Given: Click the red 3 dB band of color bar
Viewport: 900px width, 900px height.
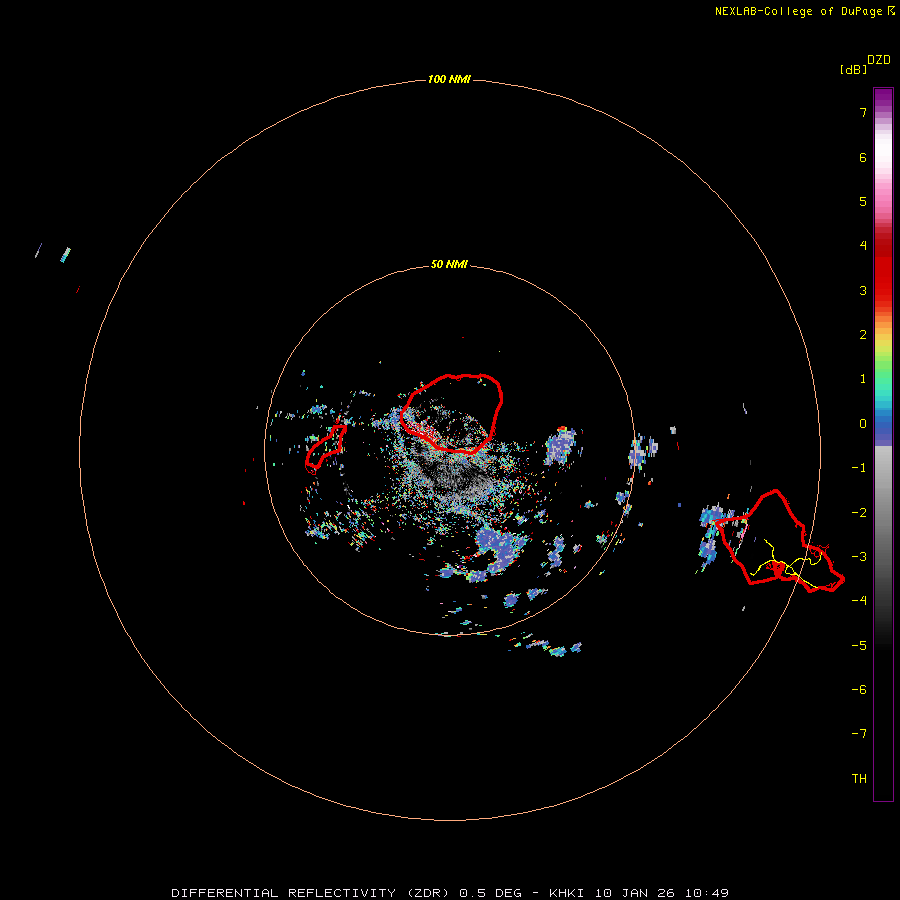Looking at the screenshot, I should [x=883, y=290].
